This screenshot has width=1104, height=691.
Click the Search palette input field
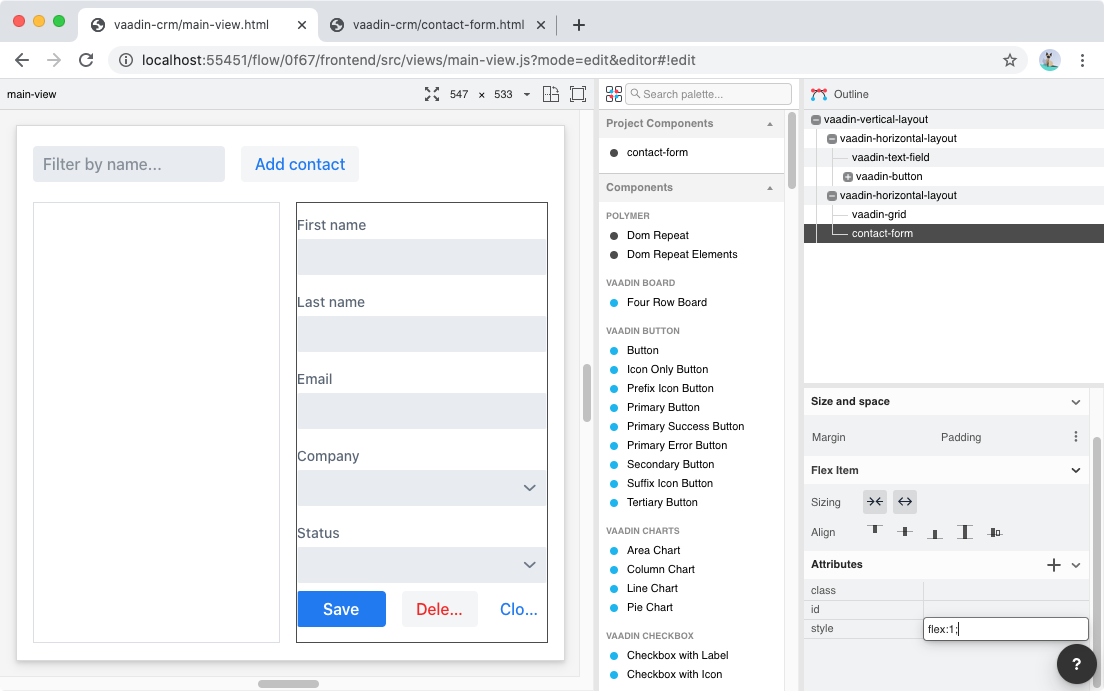click(710, 94)
